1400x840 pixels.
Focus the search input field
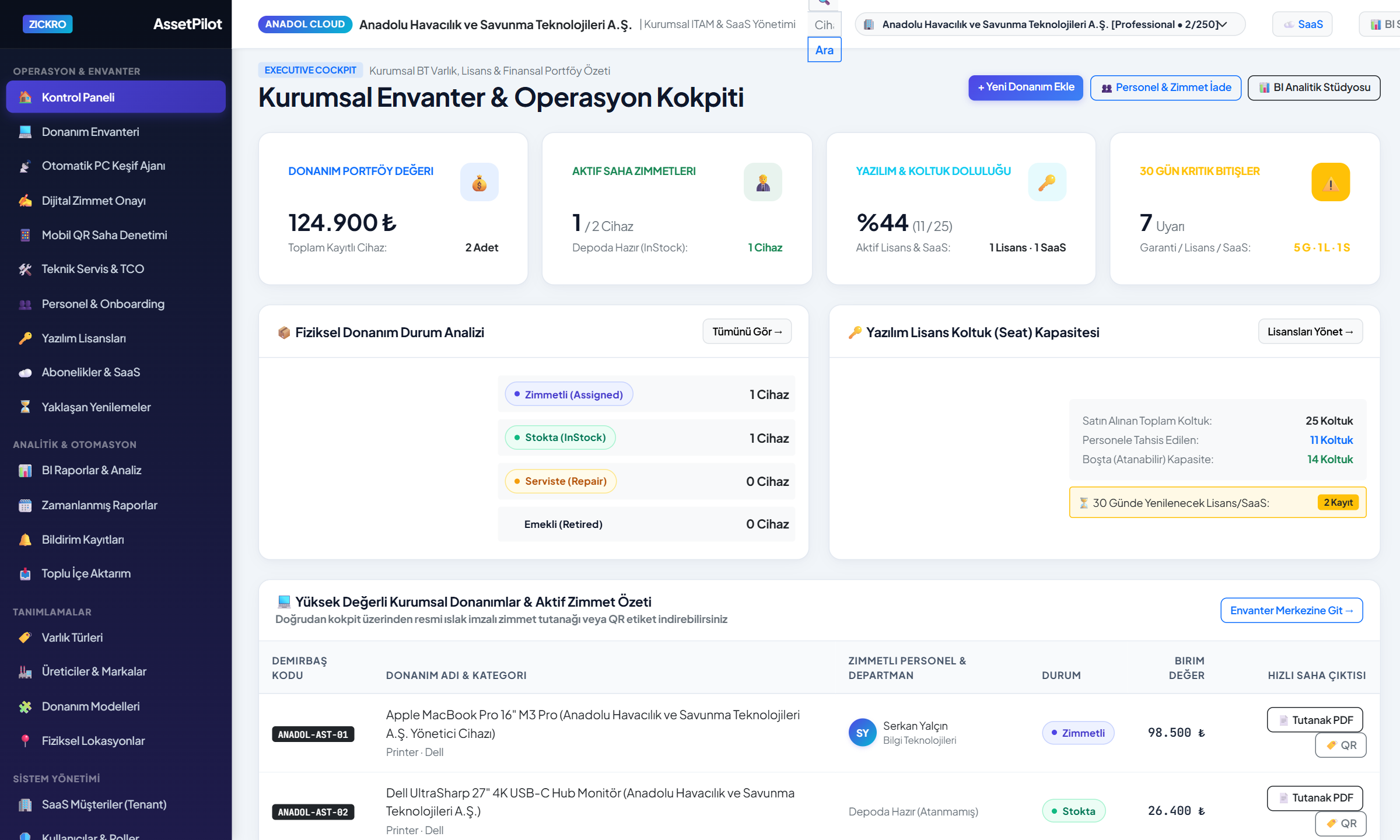pos(824,25)
